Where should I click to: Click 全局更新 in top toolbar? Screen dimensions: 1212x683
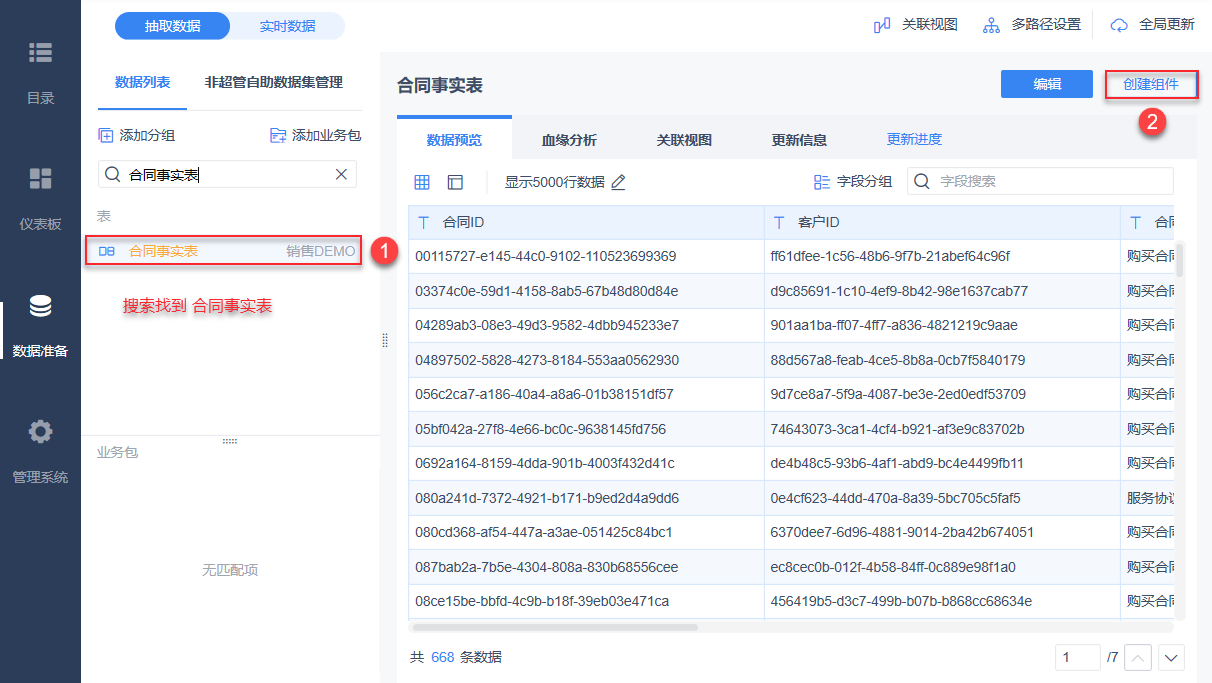1153,25
